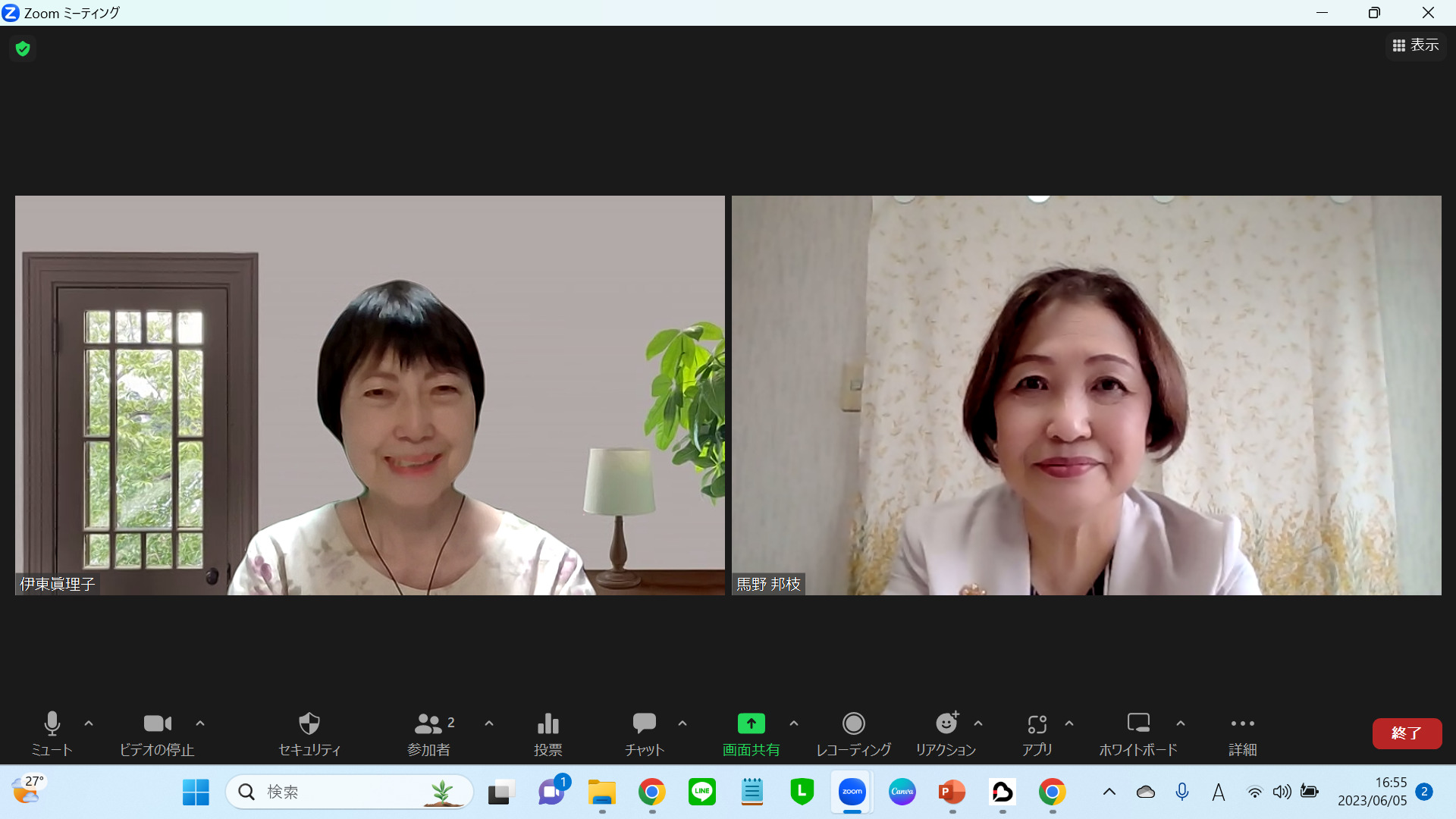Viewport: 1456px width, 819px height.
Task: Toggle Recording (レコーディング) on
Action: click(x=853, y=724)
